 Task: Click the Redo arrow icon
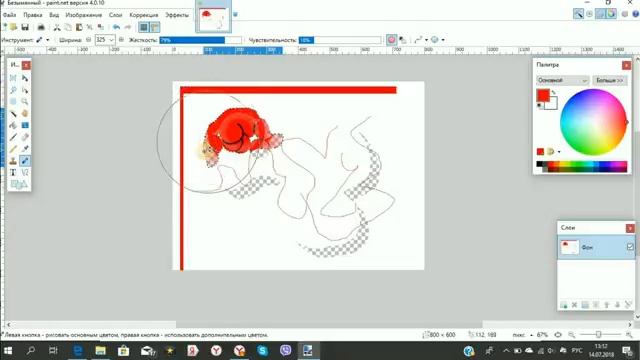point(128,27)
